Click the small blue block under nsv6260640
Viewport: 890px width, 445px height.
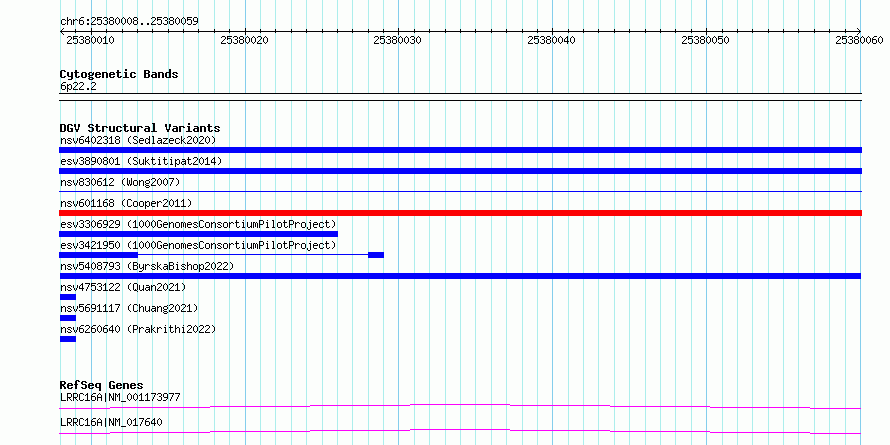tap(68, 339)
